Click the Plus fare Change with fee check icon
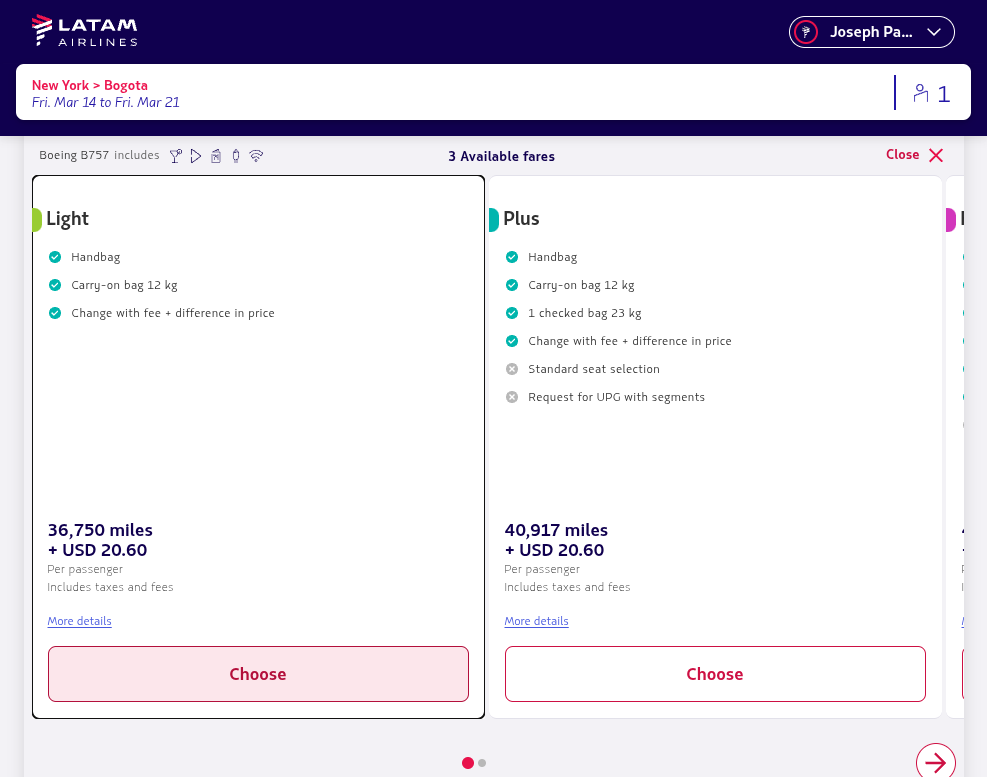The image size is (987, 777). [512, 341]
